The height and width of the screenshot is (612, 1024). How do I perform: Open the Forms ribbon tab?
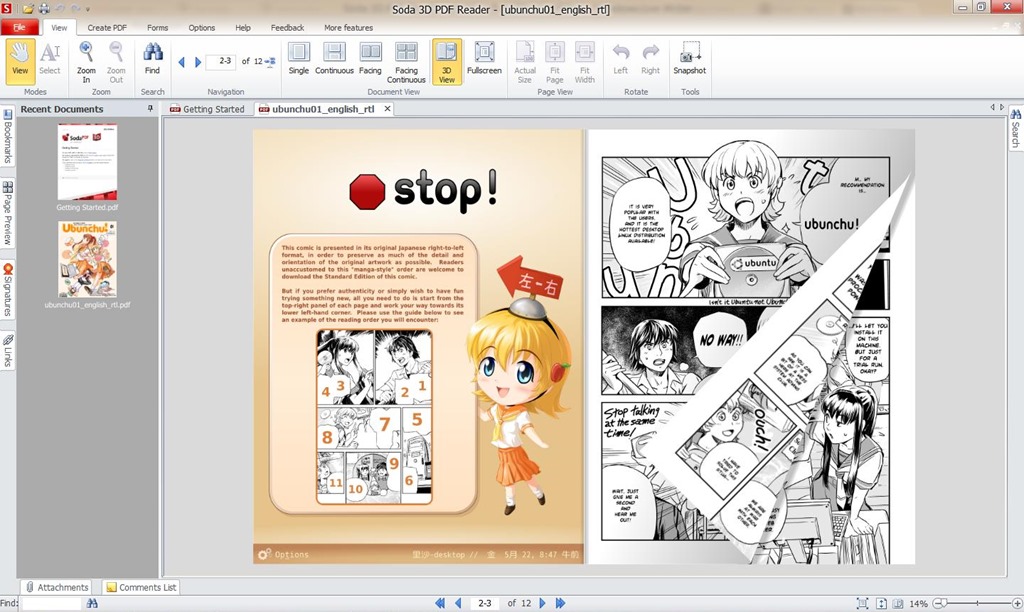coord(157,27)
